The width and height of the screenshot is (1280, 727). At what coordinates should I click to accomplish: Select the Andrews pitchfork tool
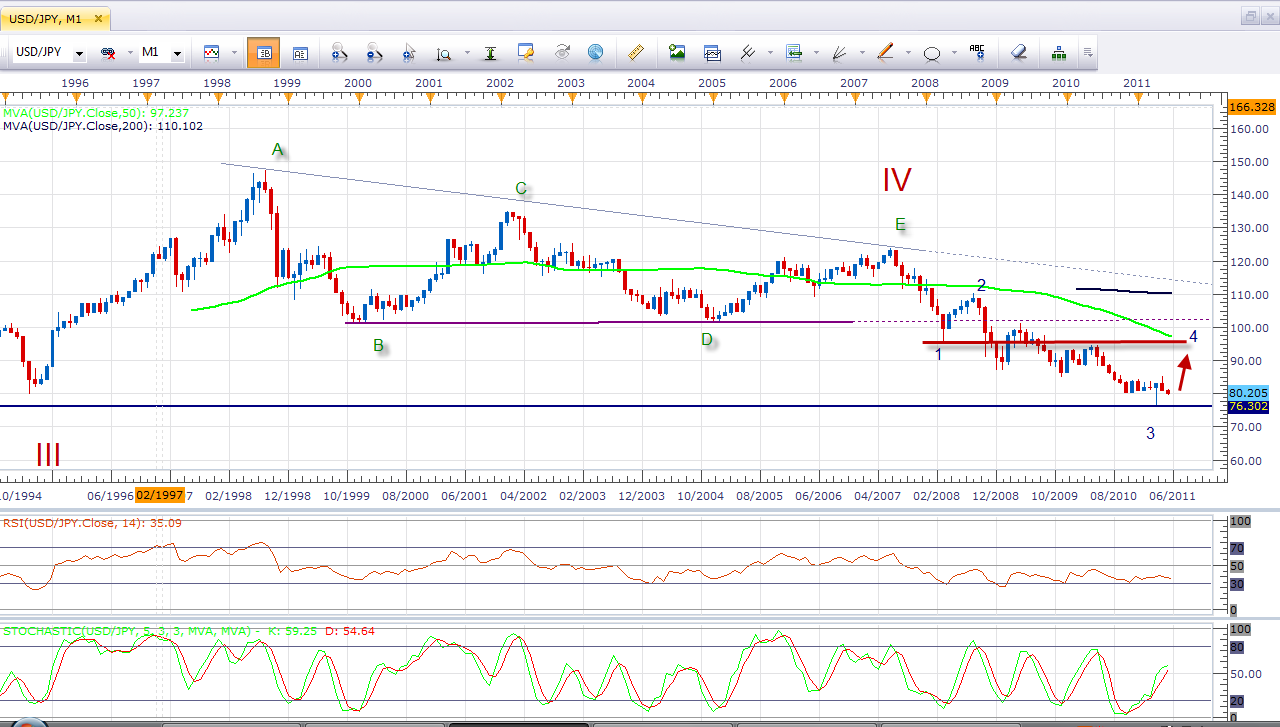click(747, 52)
